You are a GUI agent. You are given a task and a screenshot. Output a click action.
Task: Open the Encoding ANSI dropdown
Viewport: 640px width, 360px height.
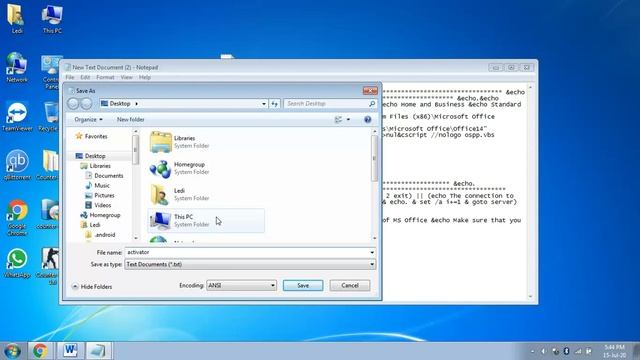(241, 285)
